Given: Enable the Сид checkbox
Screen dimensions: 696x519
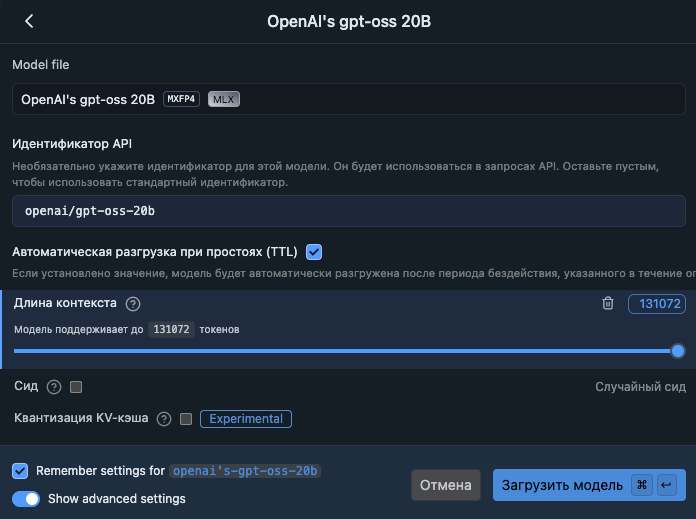Looking at the screenshot, I should point(76,387).
